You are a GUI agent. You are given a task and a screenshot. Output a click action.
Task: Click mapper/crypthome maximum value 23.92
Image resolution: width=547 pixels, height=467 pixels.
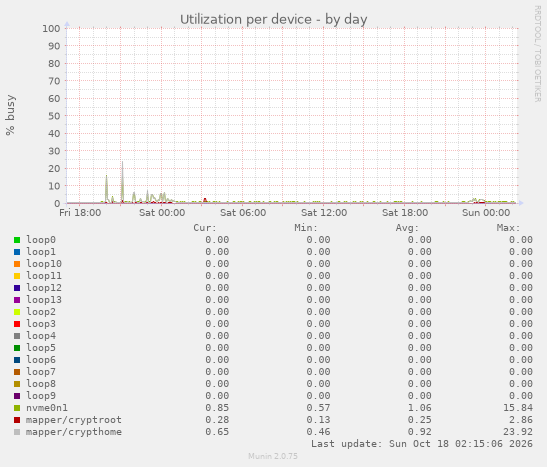pos(518,432)
